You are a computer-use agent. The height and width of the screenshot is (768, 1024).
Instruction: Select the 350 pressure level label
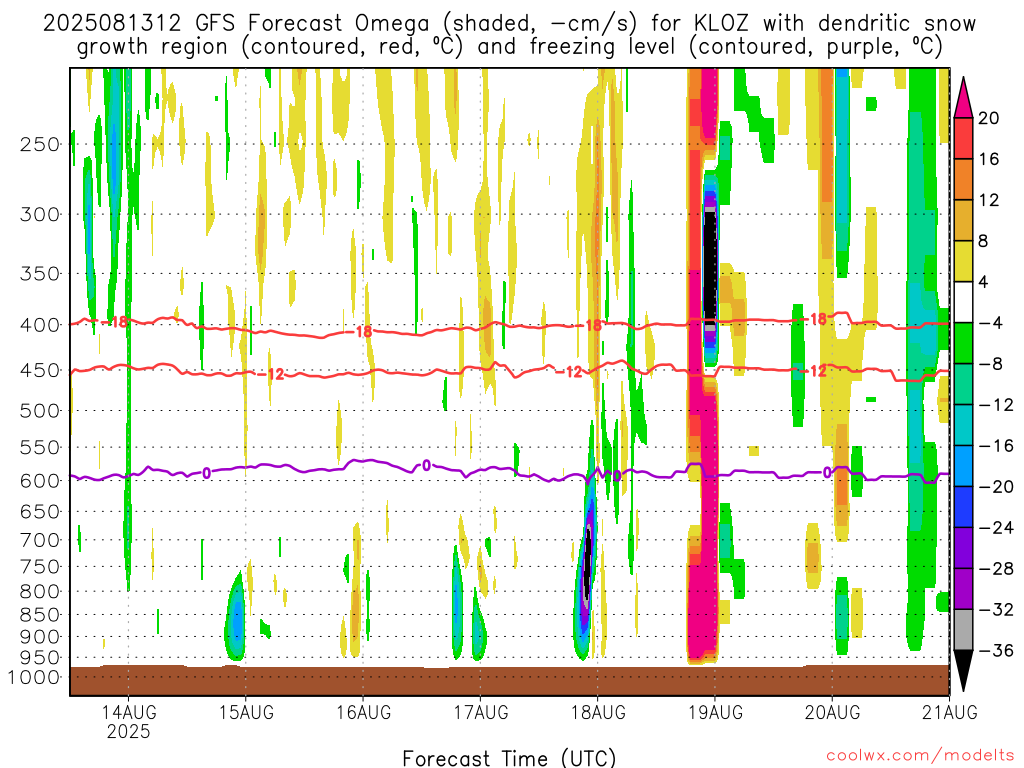pyautogui.click(x=40, y=274)
